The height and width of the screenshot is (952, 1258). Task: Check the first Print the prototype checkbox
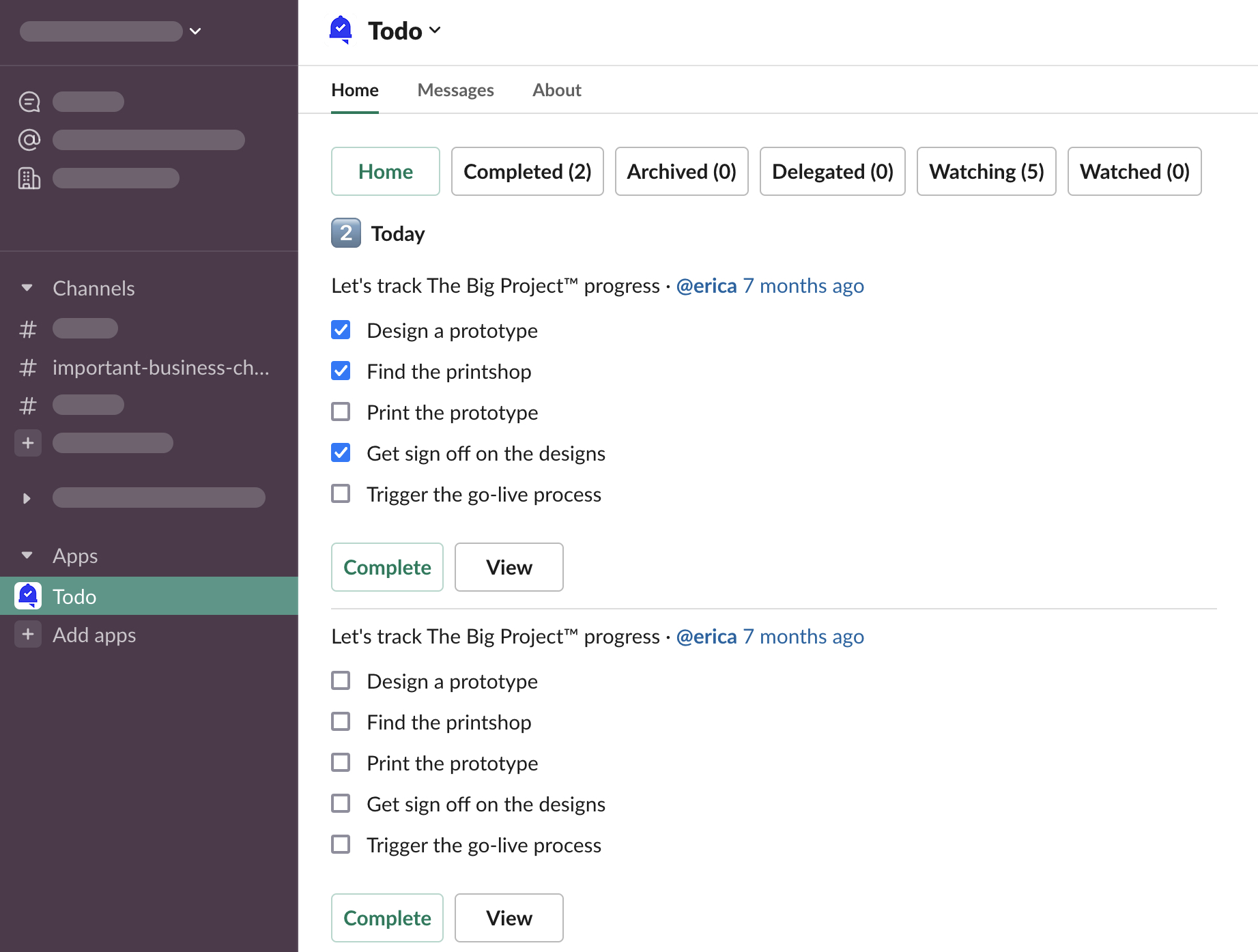coord(341,412)
